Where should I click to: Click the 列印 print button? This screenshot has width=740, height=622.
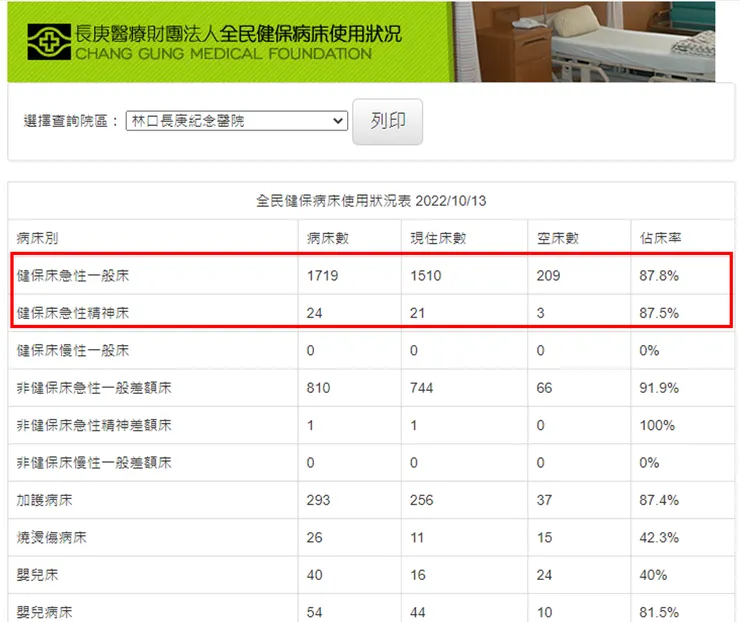pyautogui.click(x=387, y=121)
